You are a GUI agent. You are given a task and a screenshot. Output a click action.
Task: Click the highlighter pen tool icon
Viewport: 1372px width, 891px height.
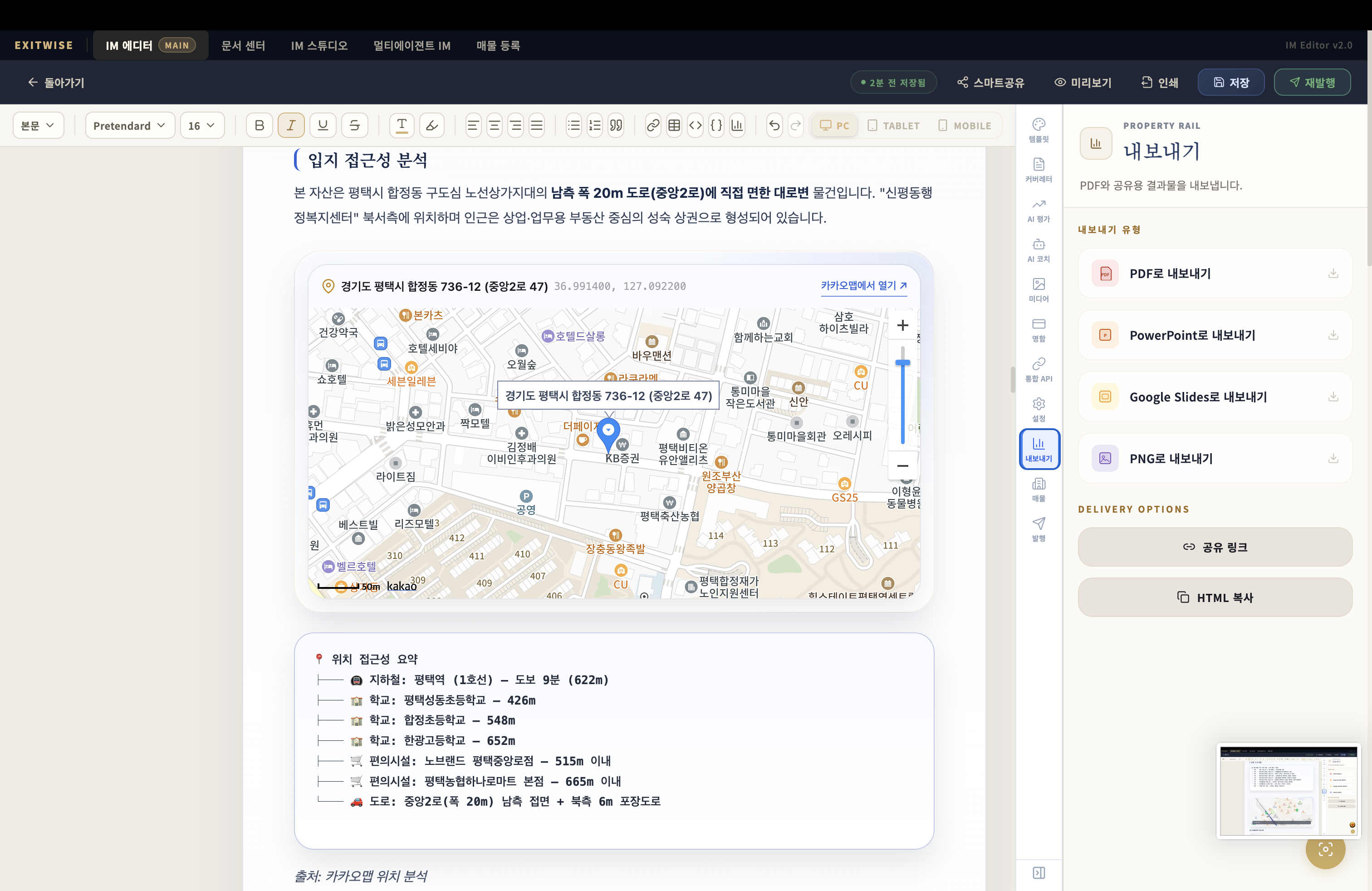tap(432, 126)
